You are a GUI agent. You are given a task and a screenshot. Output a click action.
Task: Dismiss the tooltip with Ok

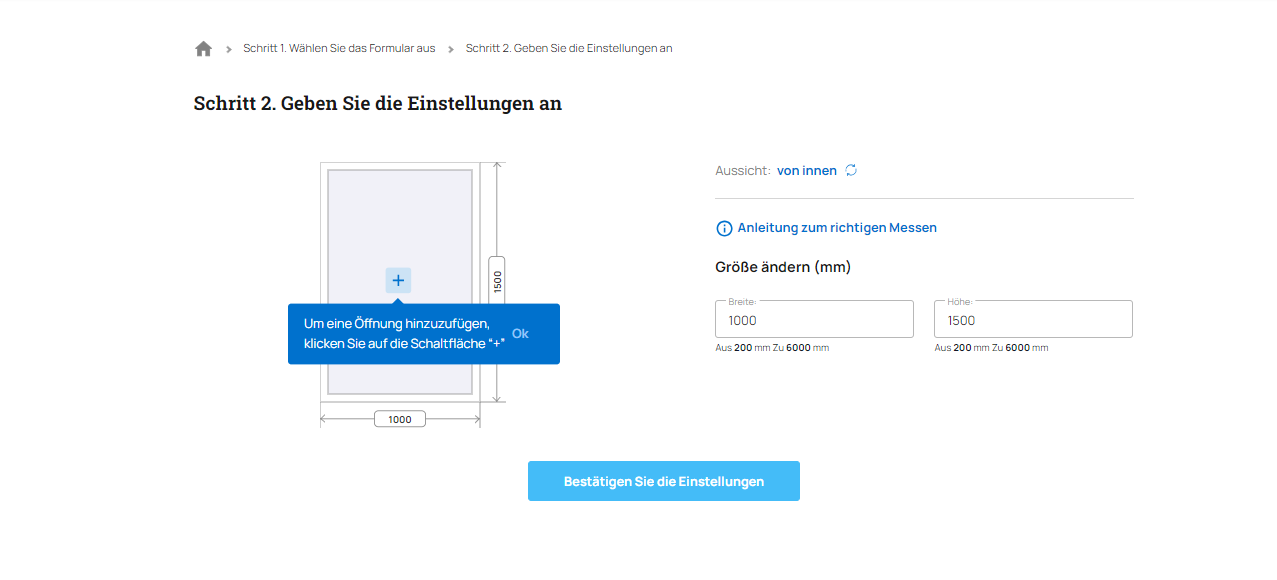[x=520, y=333]
